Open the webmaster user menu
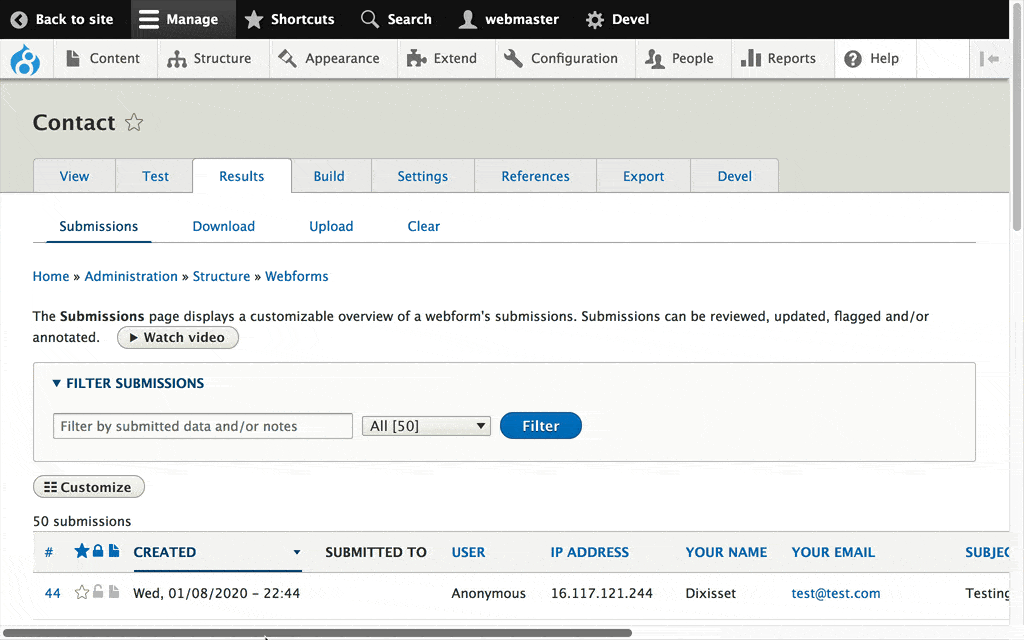Viewport: 1024px width, 640px height. click(x=509, y=20)
